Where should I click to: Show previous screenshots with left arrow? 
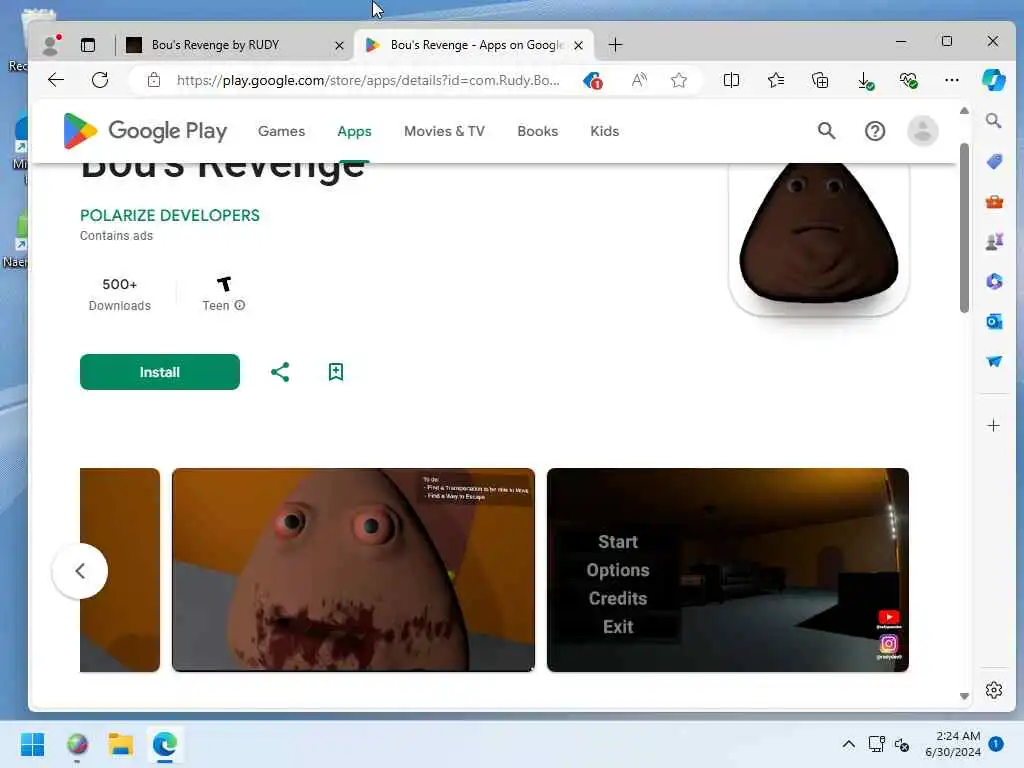tap(80, 571)
